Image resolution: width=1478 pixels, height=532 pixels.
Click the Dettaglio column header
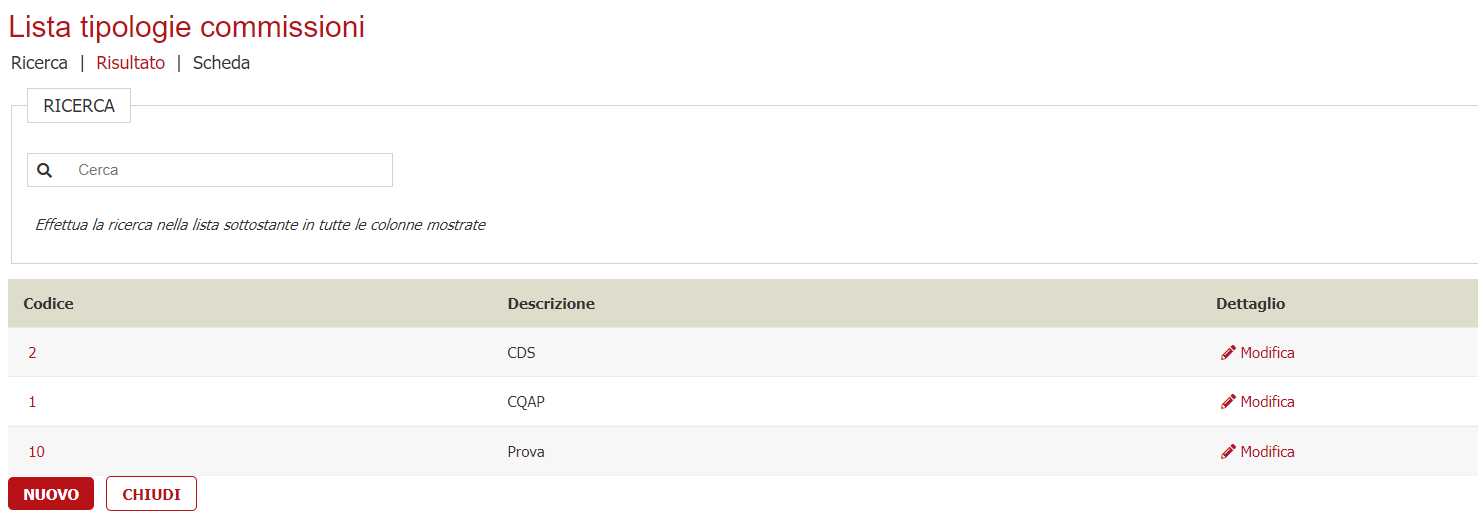(1250, 304)
